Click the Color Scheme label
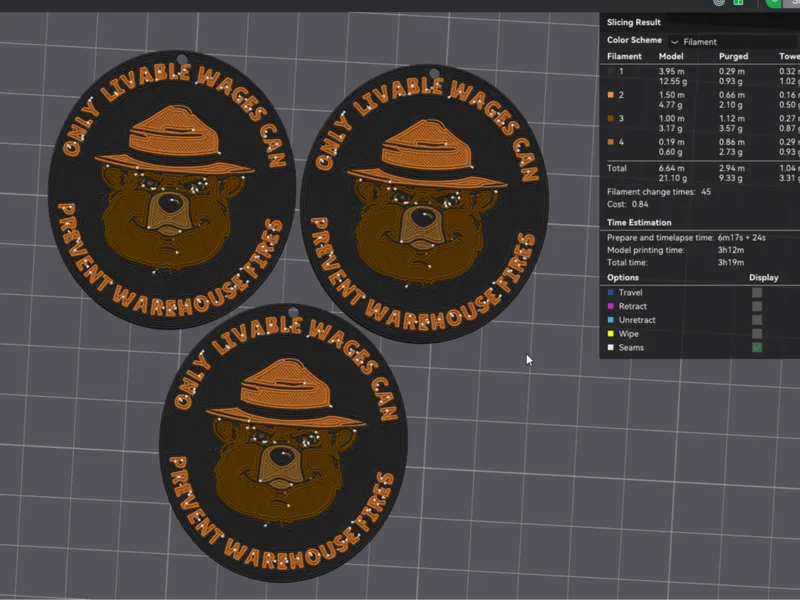The width and height of the screenshot is (800, 600). tap(634, 40)
